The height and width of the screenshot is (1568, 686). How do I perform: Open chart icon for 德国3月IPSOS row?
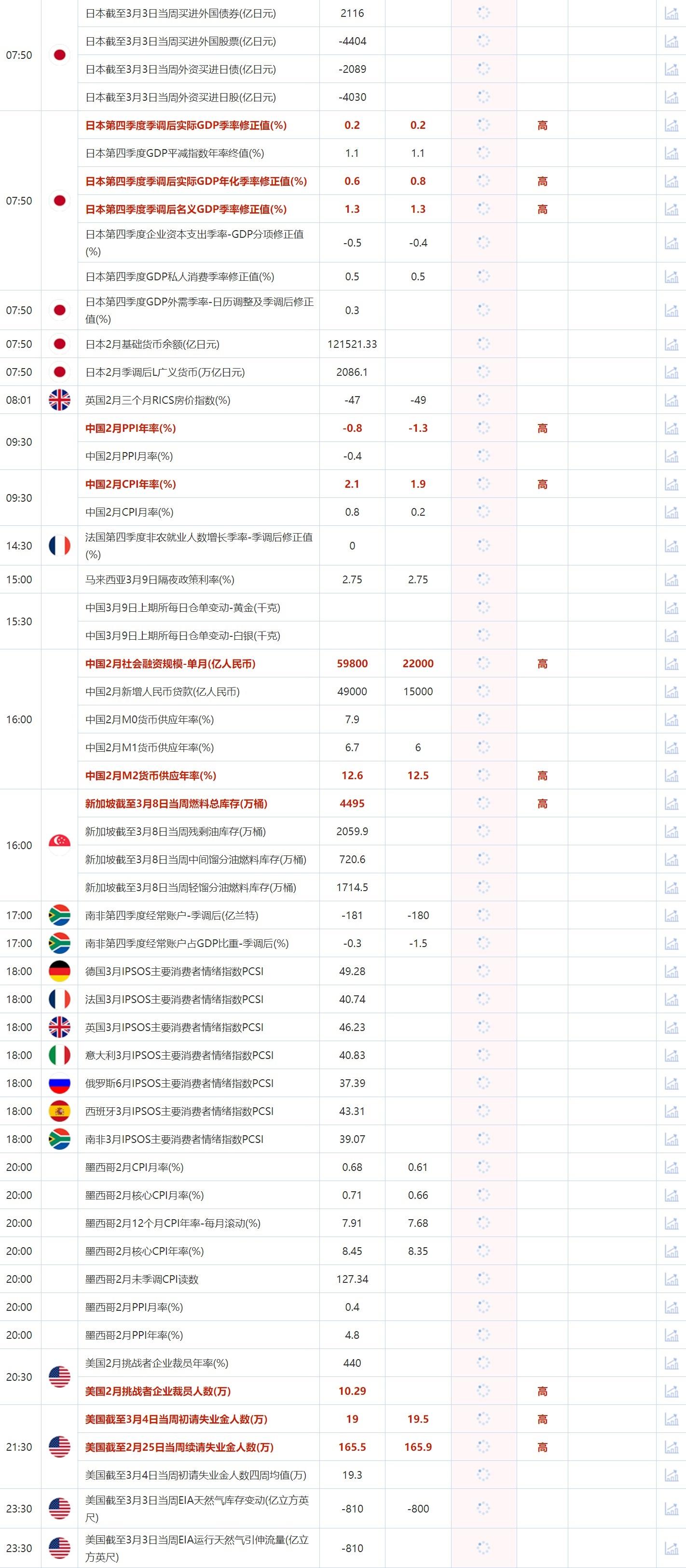click(672, 972)
